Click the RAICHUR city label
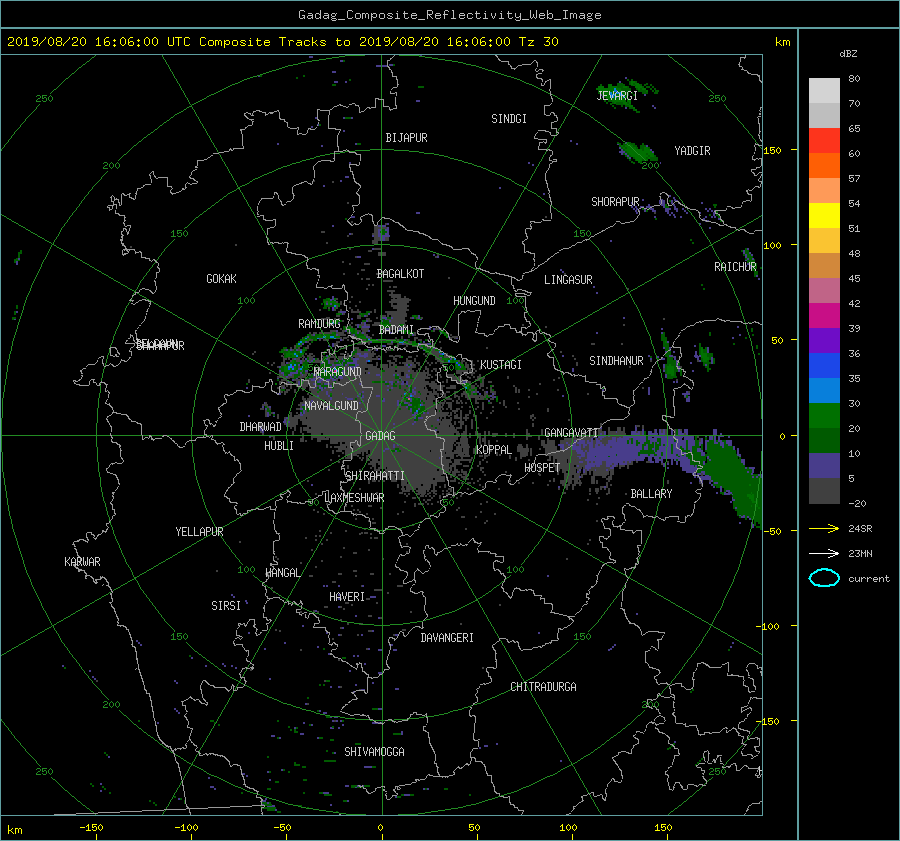900x841 pixels. 735,267
